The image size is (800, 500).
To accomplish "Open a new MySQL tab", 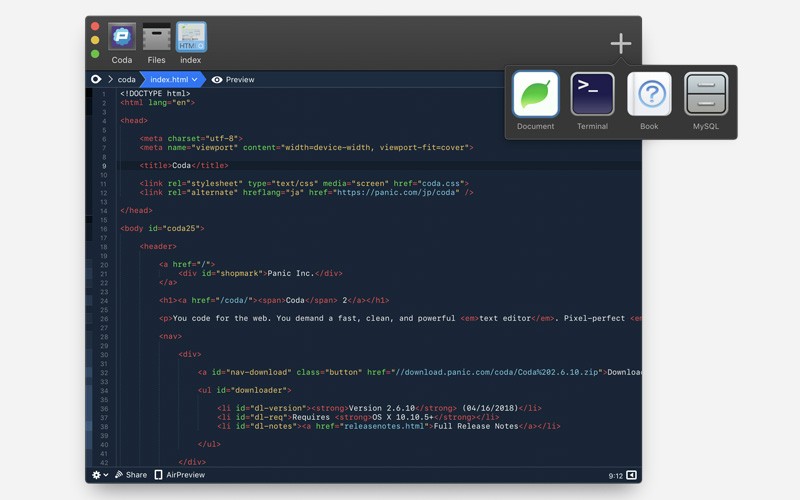I will pos(706,94).
